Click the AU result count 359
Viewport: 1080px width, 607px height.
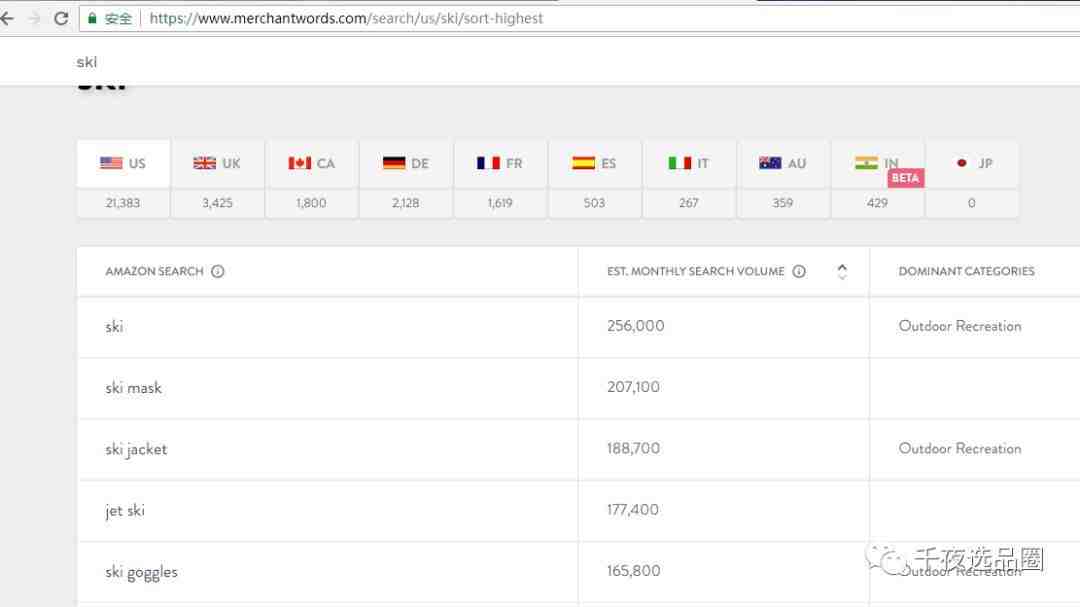point(783,203)
